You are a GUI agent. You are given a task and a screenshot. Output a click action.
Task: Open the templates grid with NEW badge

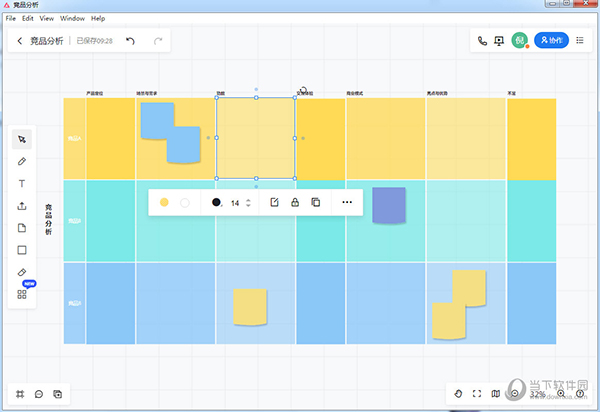point(22,294)
